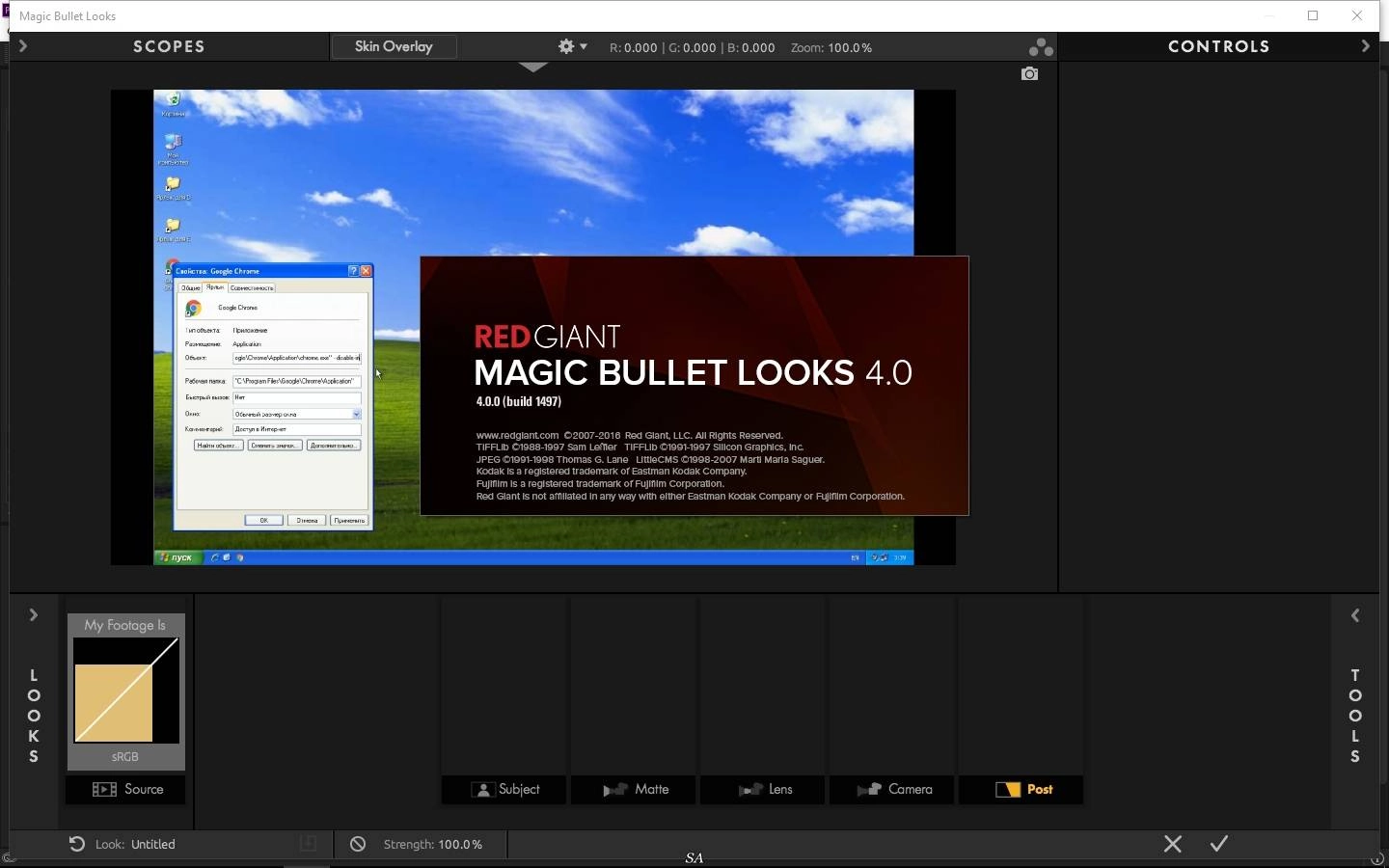Open the gear settings menu
Viewport: 1389px width, 868px height.
[566, 46]
